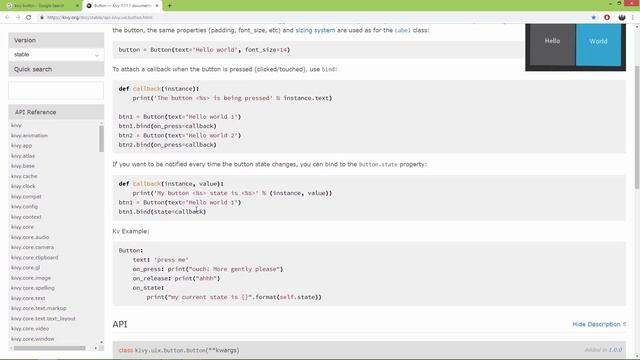
Task: Open kivy.core.video in API Reference
Action: 30,329
